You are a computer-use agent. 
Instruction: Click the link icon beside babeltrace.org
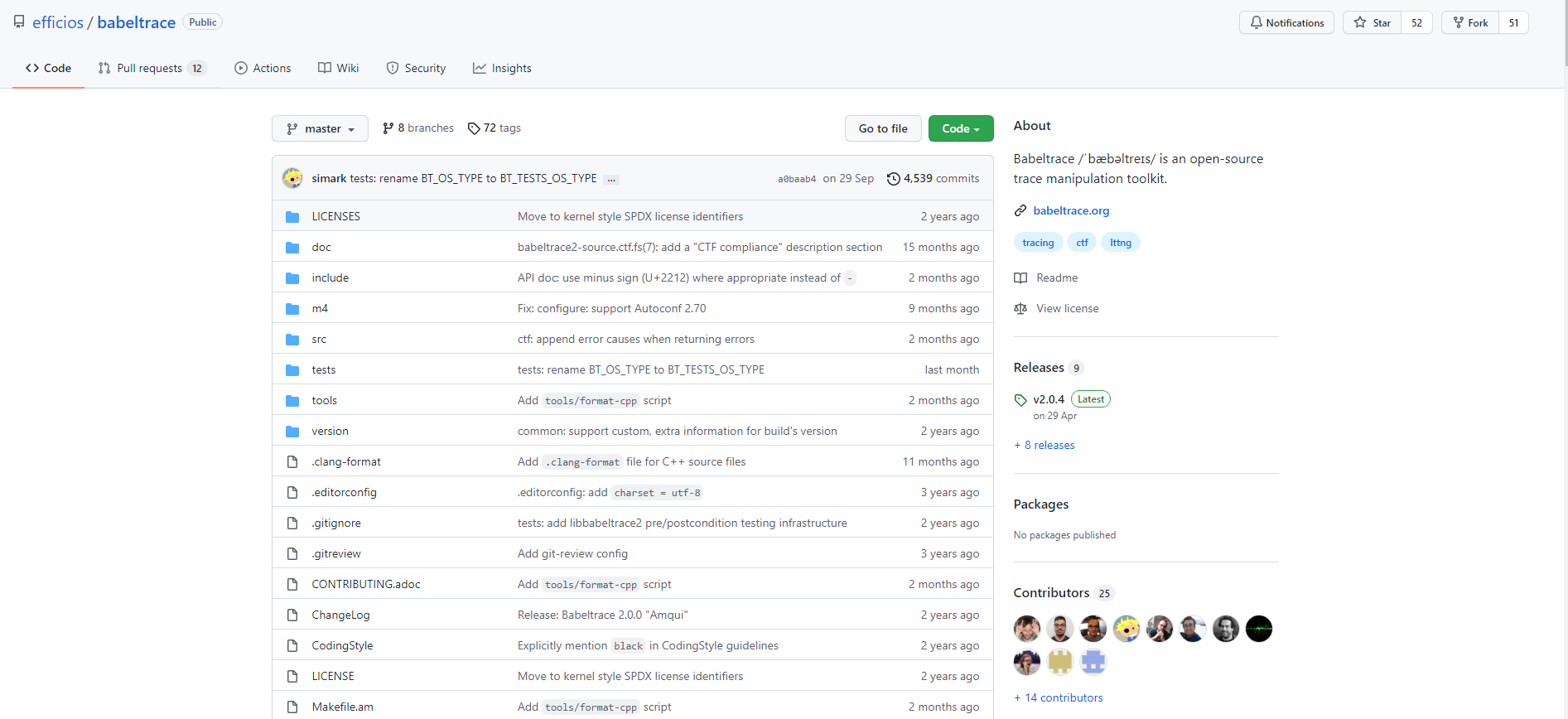1020,211
